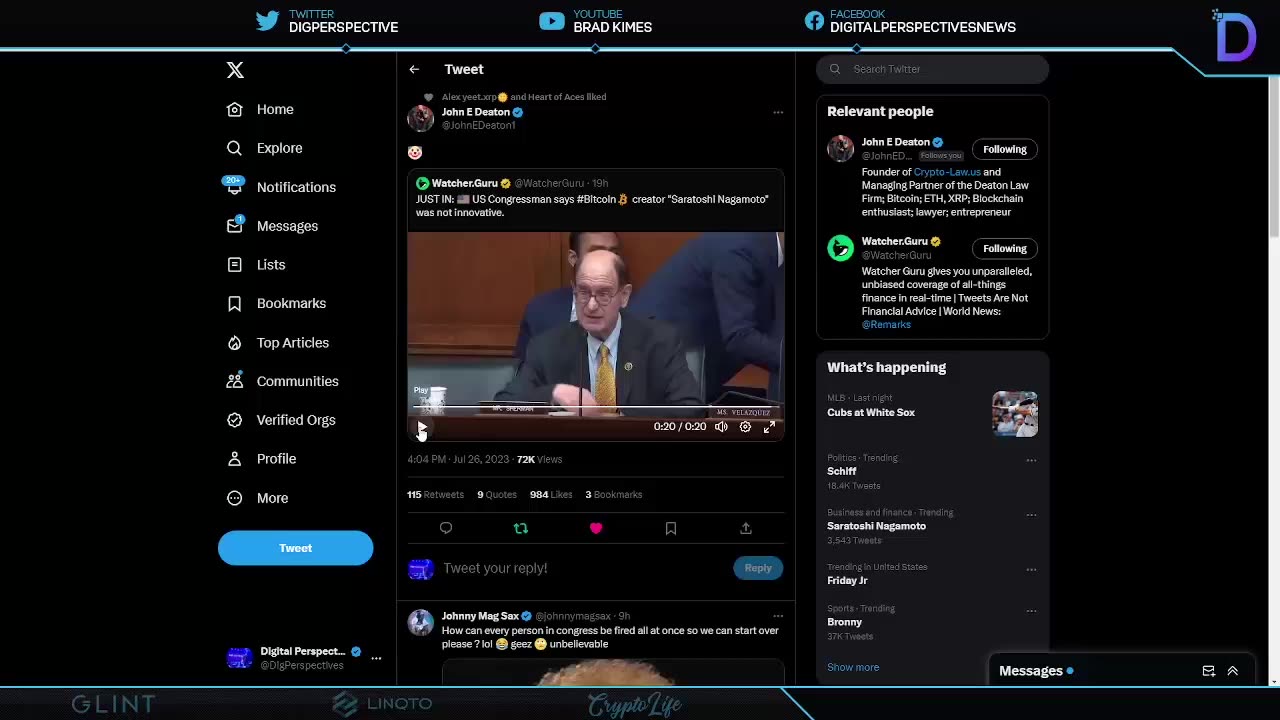Open @WatcherGuru handle in quoted tweet
The width and height of the screenshot is (1280, 720).
549,184
